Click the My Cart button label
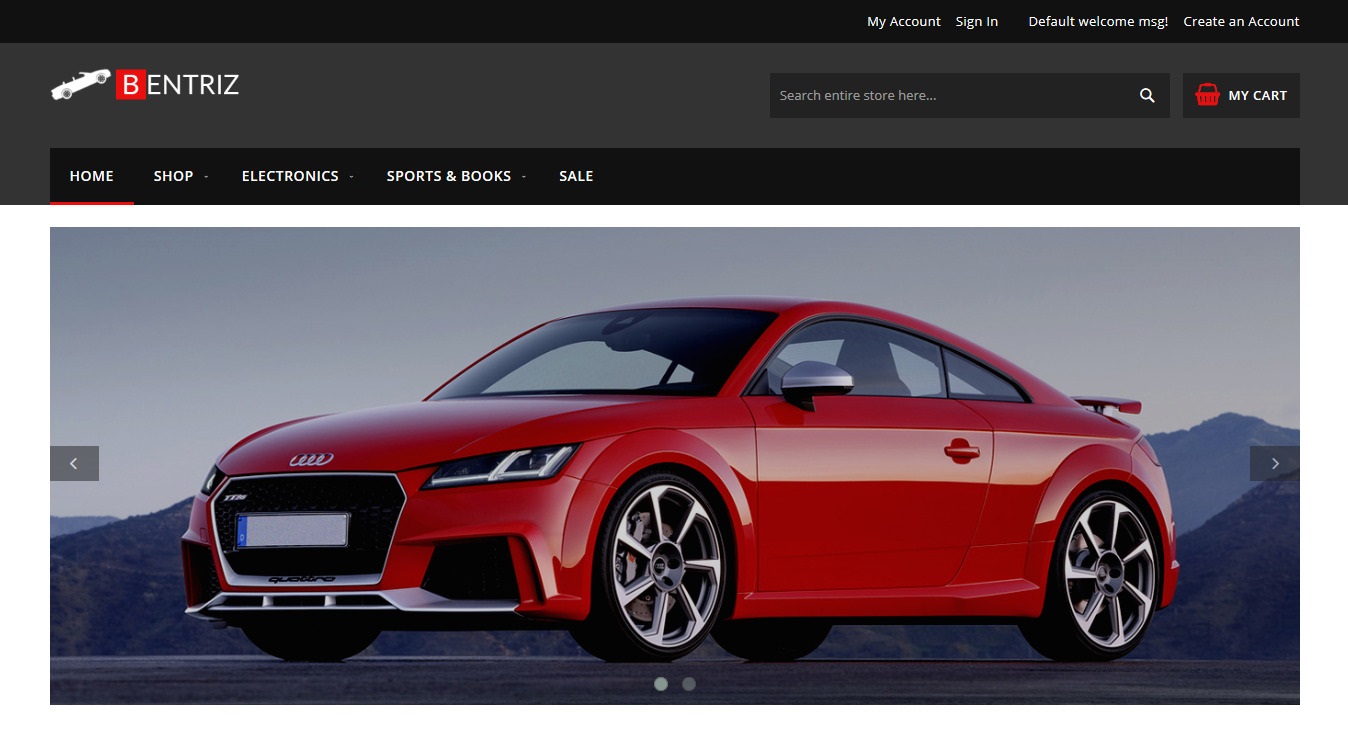 1257,95
